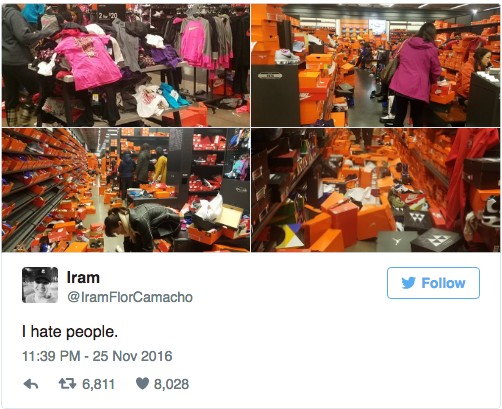Click the 25 Nov 2016 date text
Screen dimensions: 502x409
[x=132, y=356]
